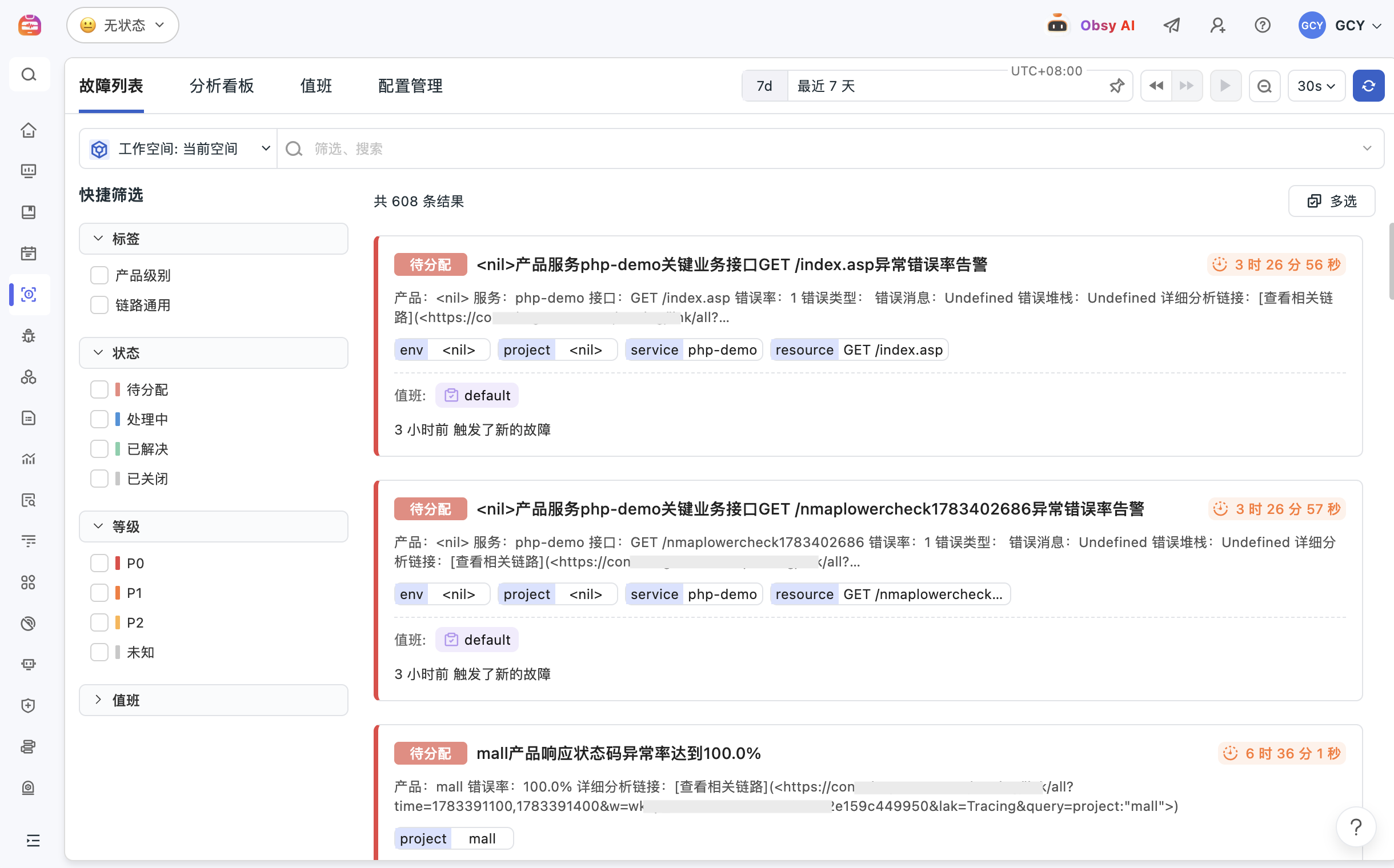
Task: Zoom out the time range
Action: [1264, 86]
